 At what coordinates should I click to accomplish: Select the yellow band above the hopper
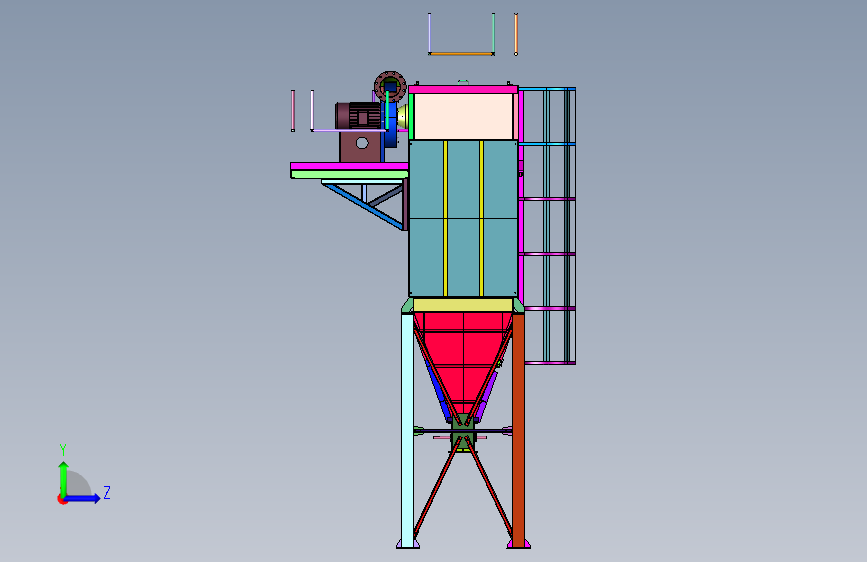pos(463,305)
